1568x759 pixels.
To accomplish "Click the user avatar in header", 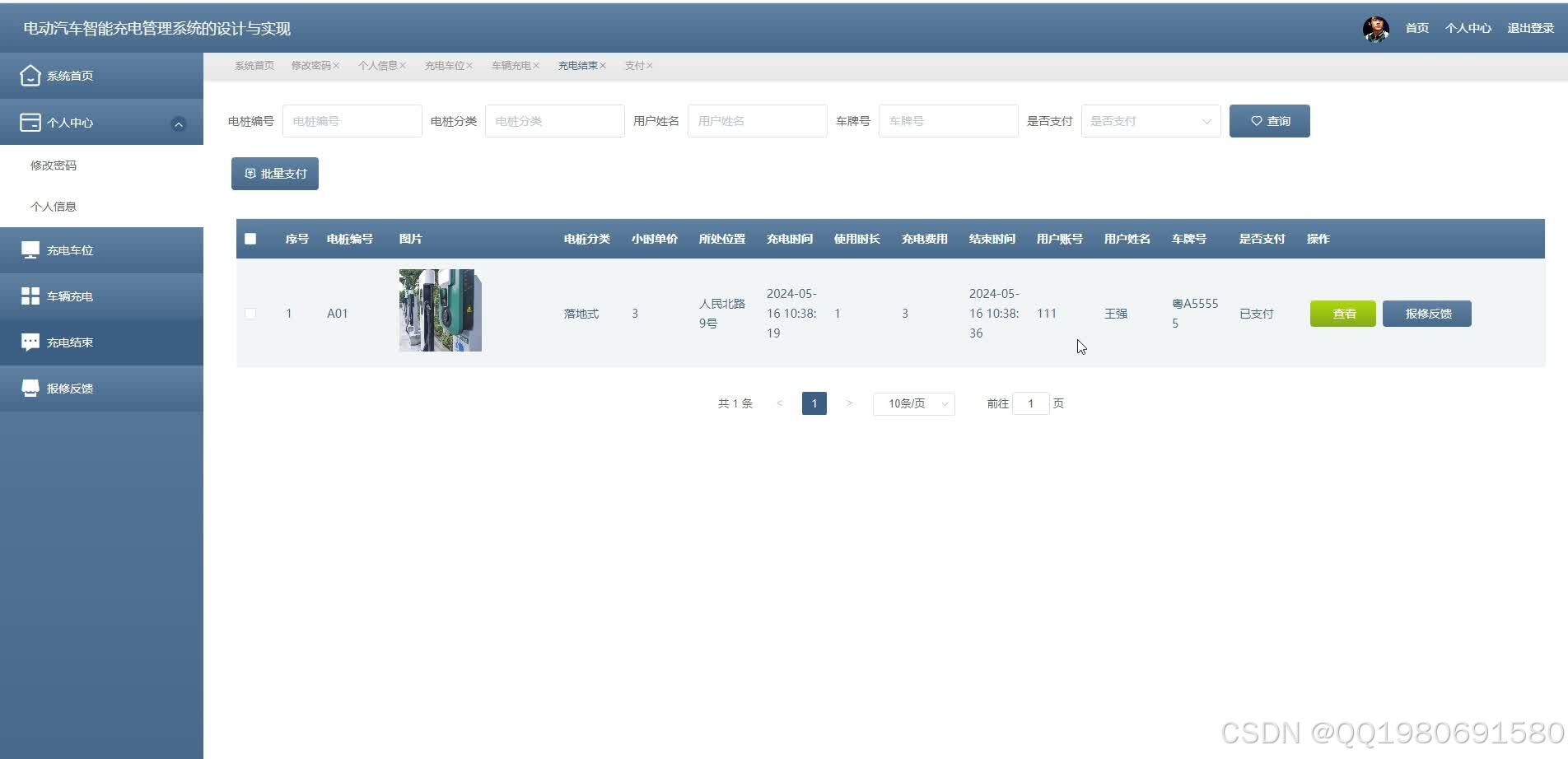I will click(x=1375, y=29).
